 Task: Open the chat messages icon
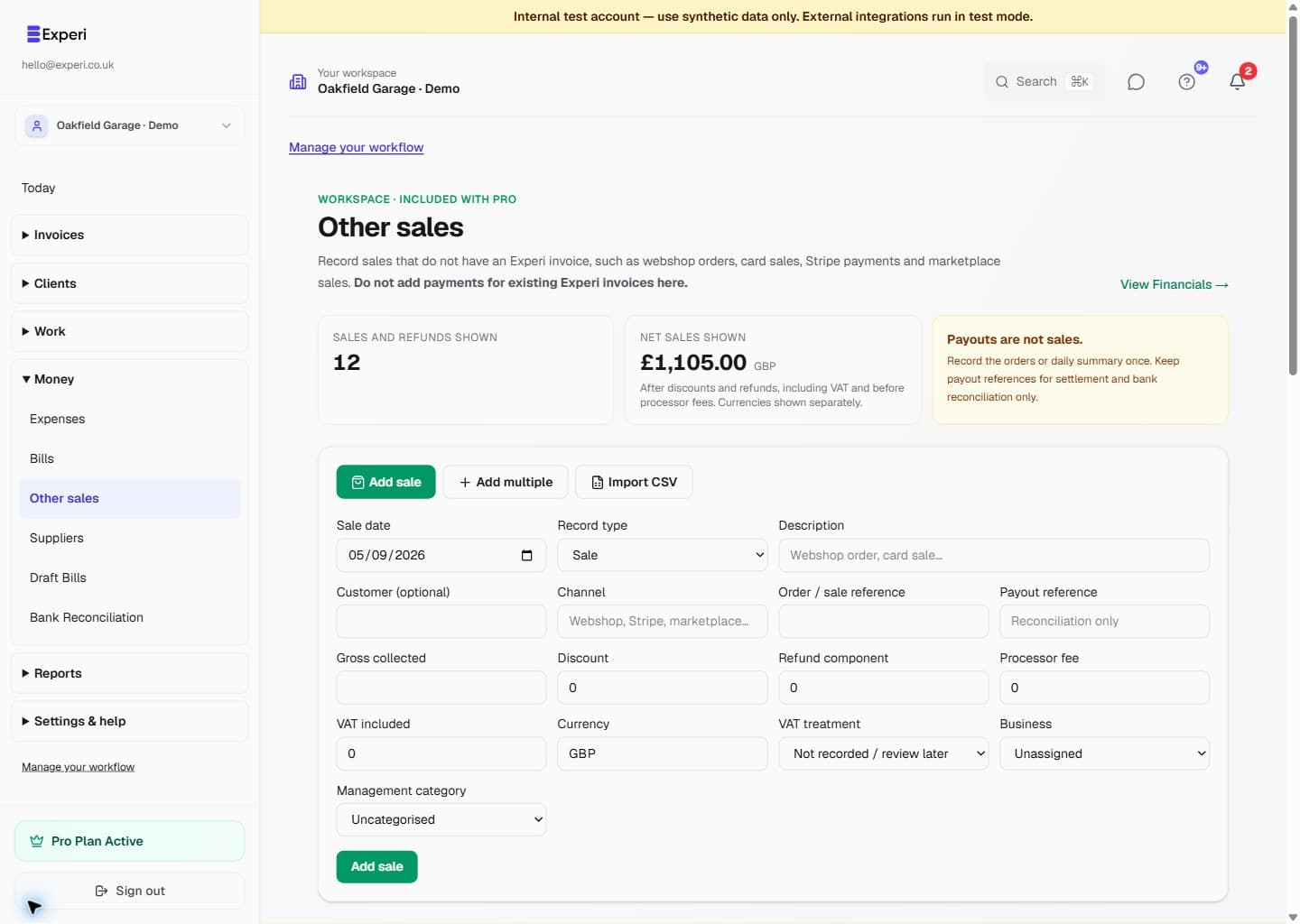[x=1136, y=82]
